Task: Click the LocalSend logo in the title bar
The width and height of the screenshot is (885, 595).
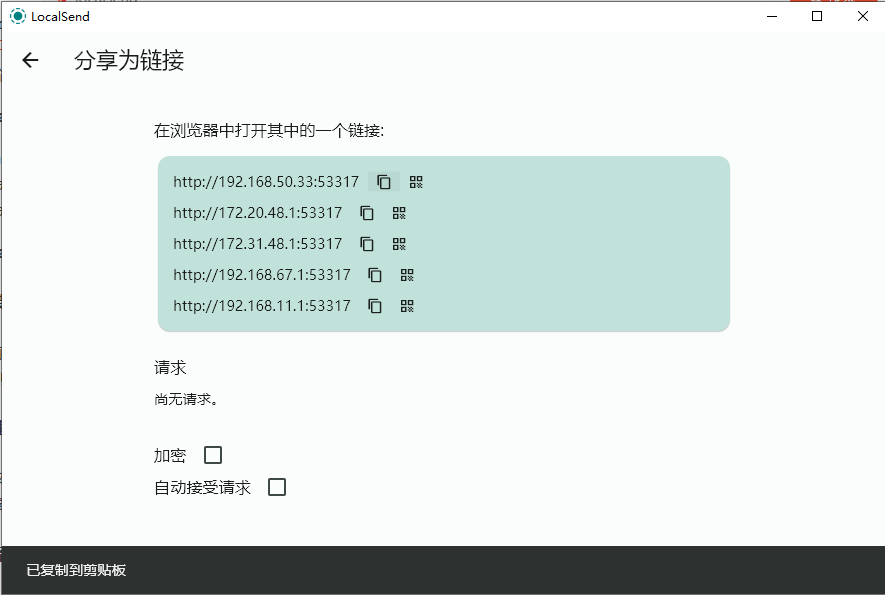Action: (16, 16)
